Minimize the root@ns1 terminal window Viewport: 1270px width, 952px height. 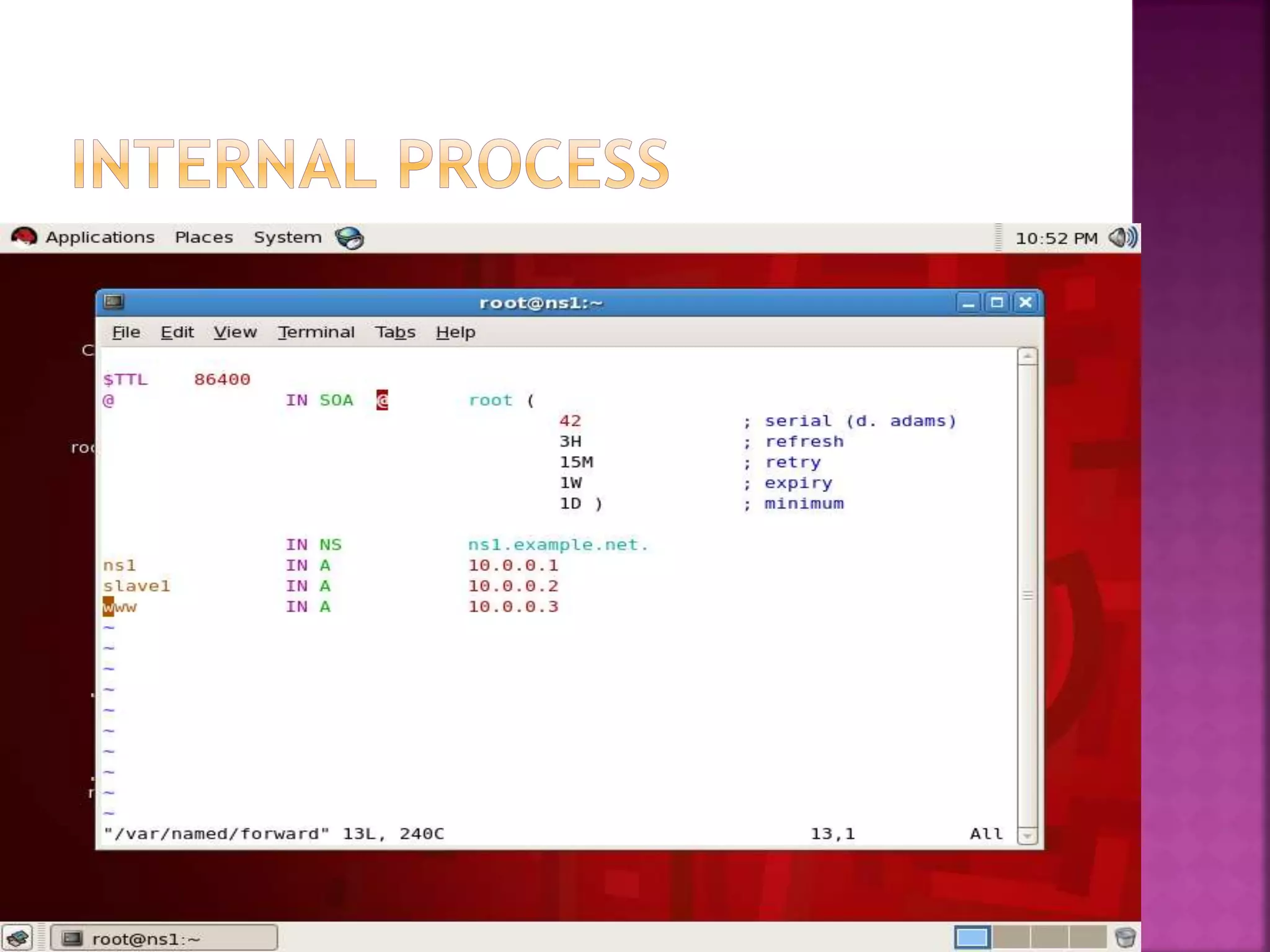point(968,303)
